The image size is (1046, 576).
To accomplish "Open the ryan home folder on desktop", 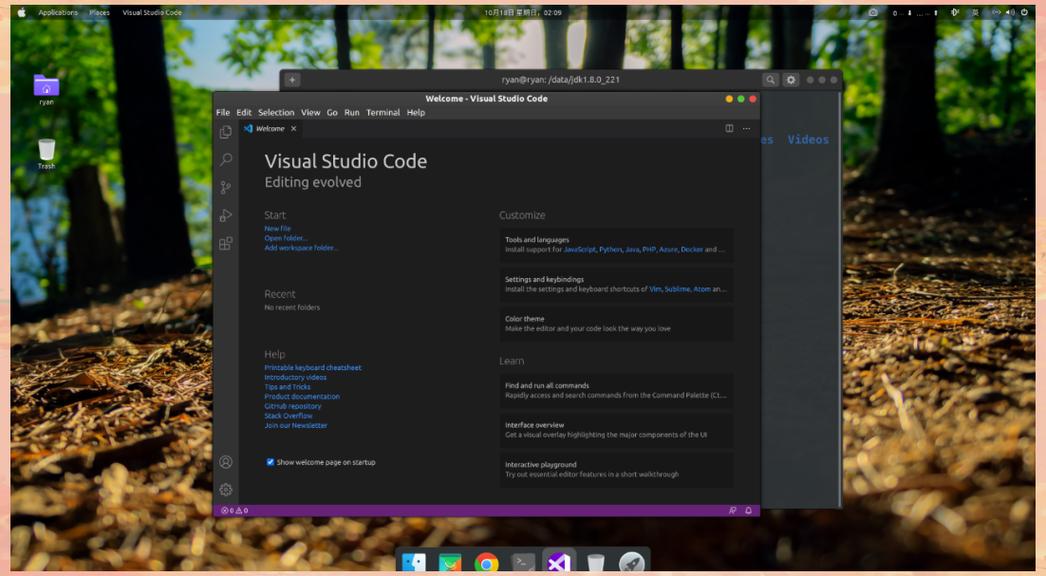I will 46,89.
